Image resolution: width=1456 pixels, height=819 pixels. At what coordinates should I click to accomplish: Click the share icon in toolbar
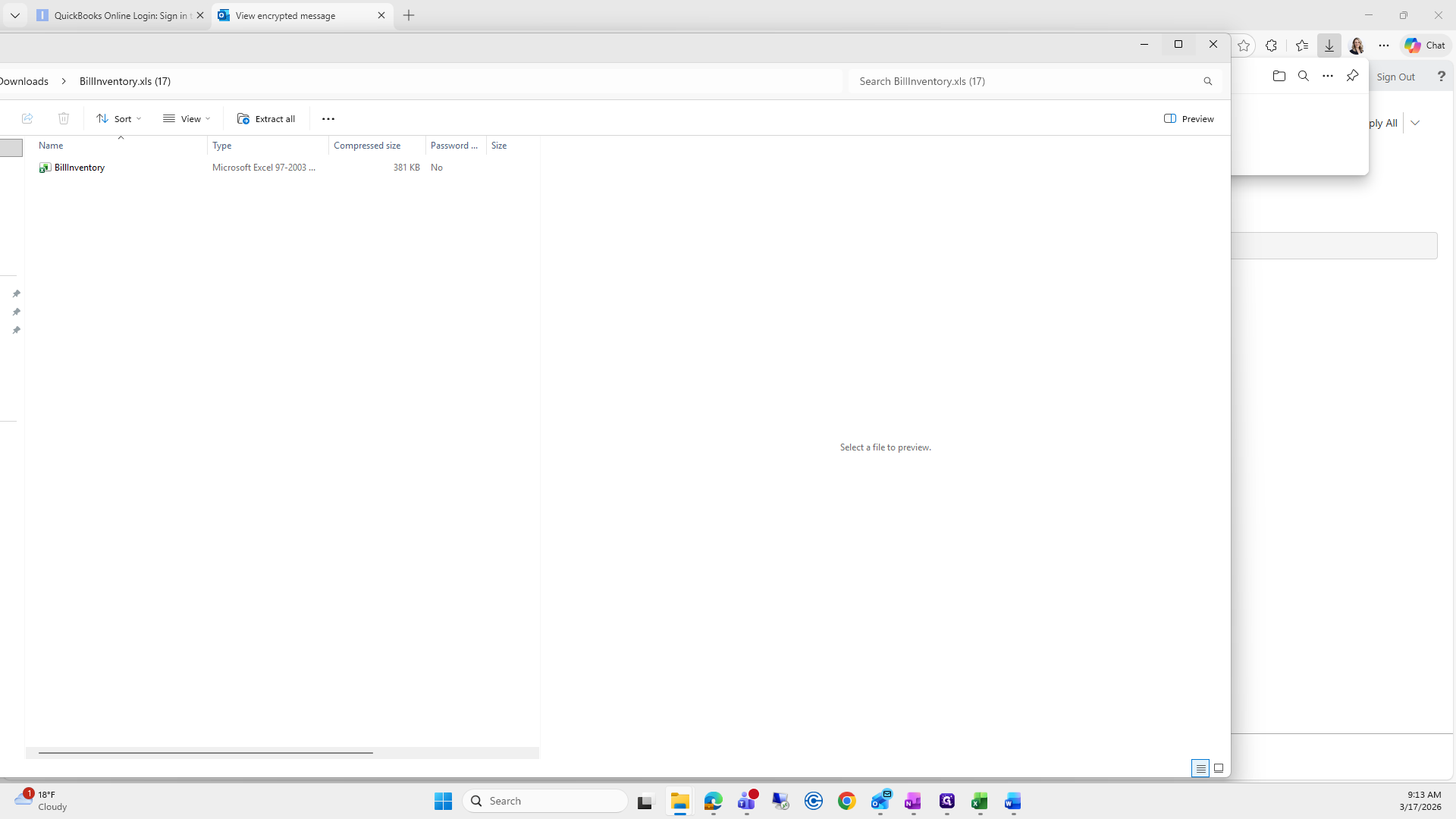pyautogui.click(x=27, y=118)
